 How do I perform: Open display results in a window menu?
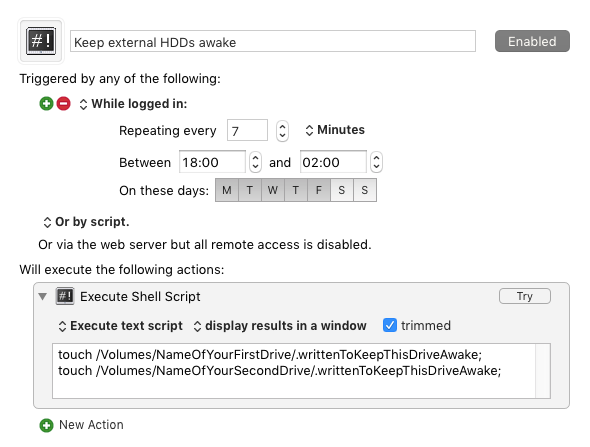tap(280, 326)
